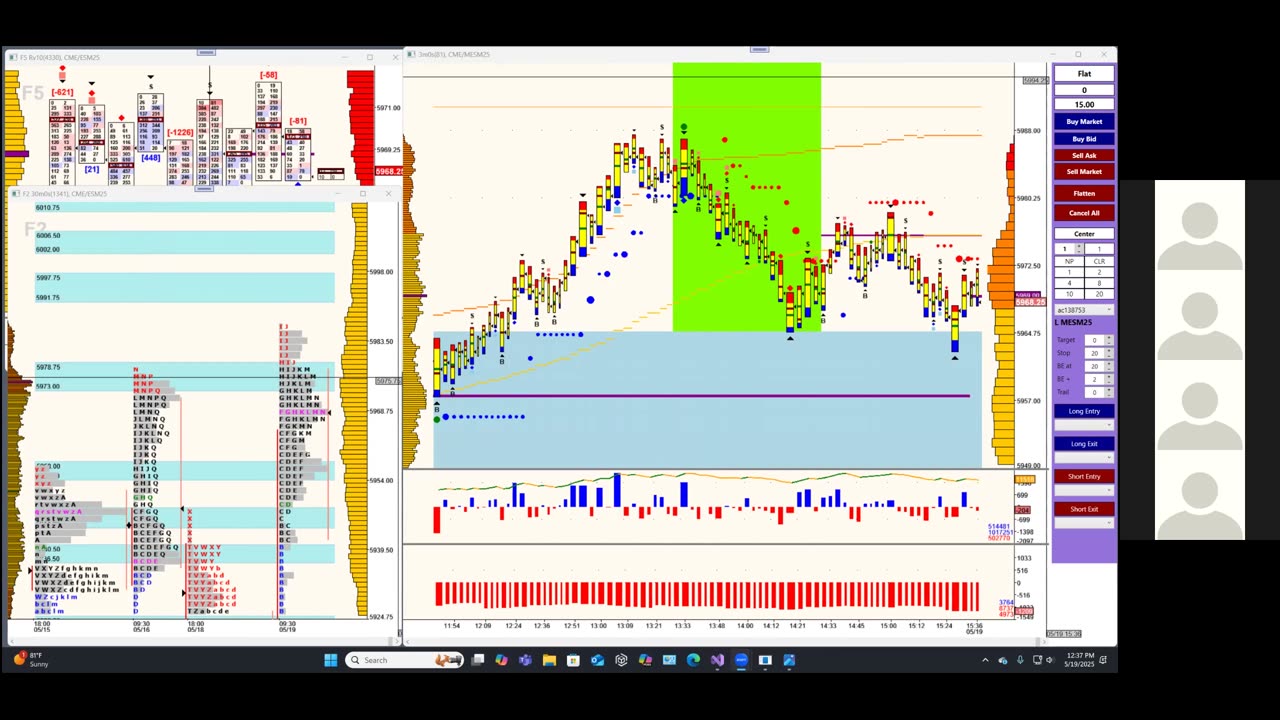Viewport: 1280px width, 720px height.
Task: Click the microphone tray icon
Action: click(x=1020, y=660)
